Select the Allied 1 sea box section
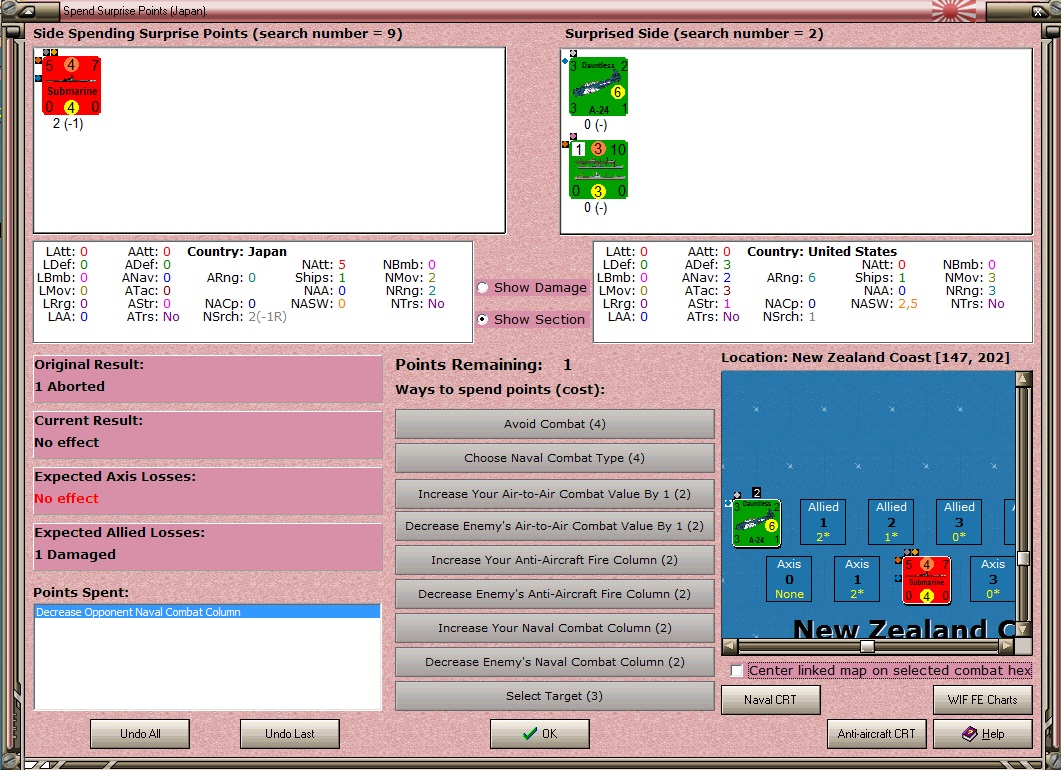1061x770 pixels. (823, 521)
